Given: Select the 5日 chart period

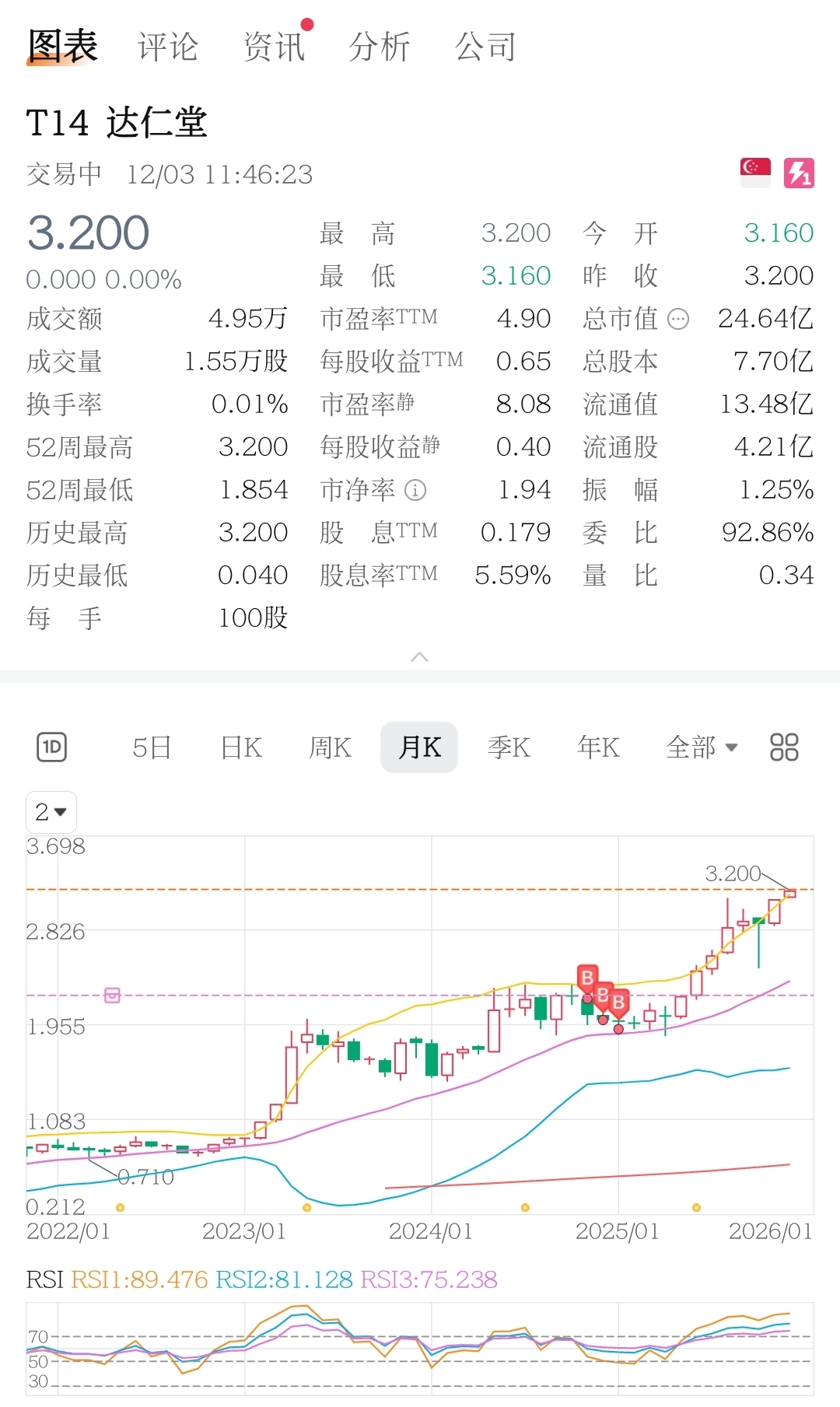Looking at the screenshot, I should pos(152,747).
